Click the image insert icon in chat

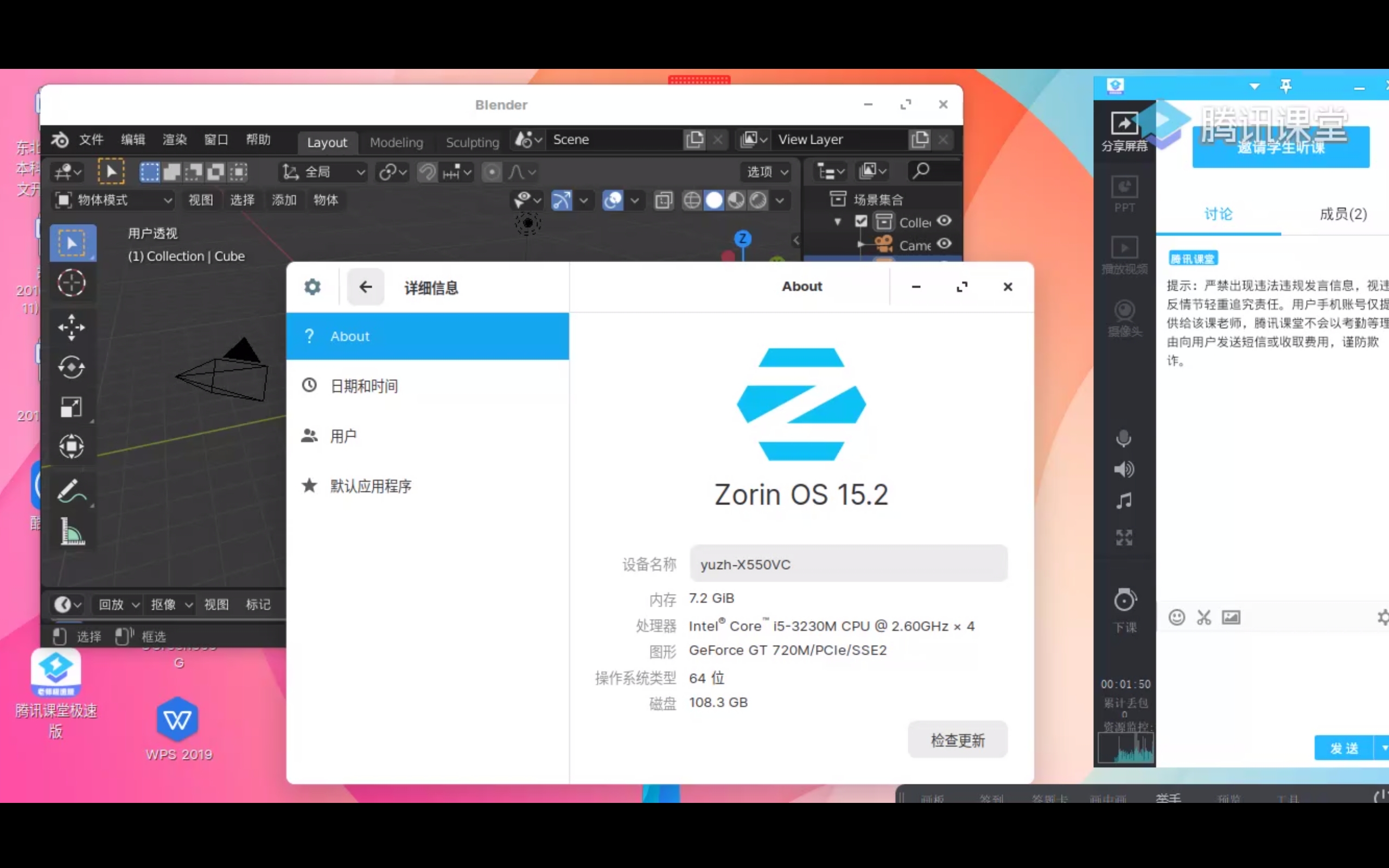pos(1231,617)
